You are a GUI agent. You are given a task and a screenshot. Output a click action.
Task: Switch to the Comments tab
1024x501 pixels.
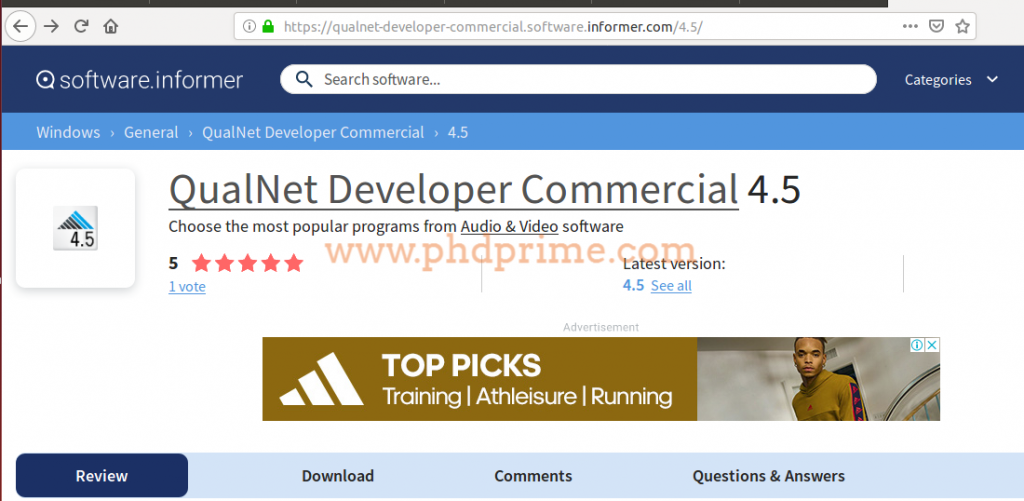click(533, 476)
